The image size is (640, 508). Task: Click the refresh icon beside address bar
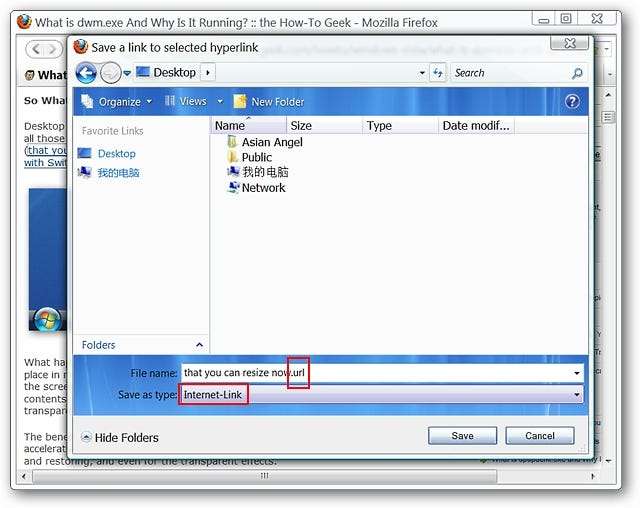438,73
